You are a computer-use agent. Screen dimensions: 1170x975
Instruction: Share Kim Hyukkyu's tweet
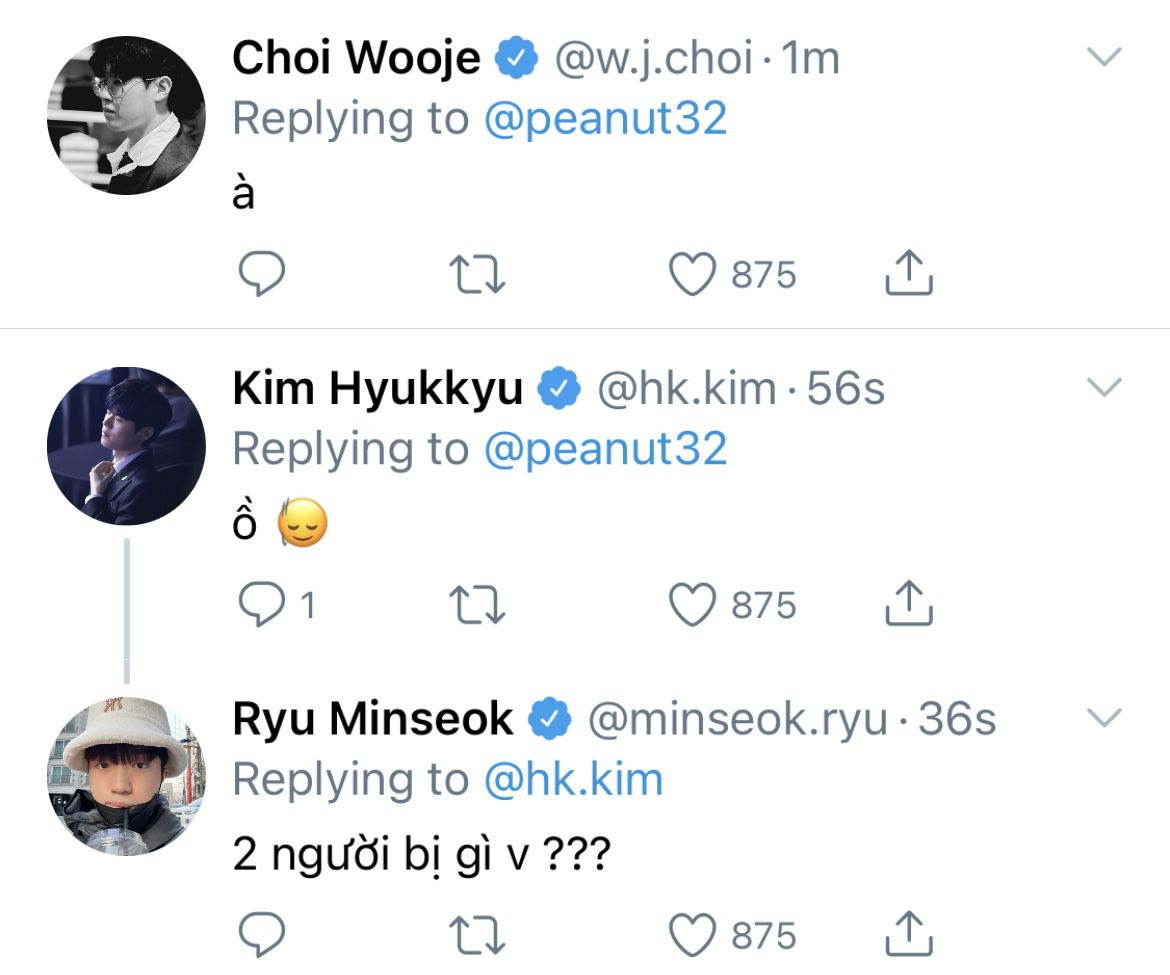pyautogui.click(x=909, y=602)
